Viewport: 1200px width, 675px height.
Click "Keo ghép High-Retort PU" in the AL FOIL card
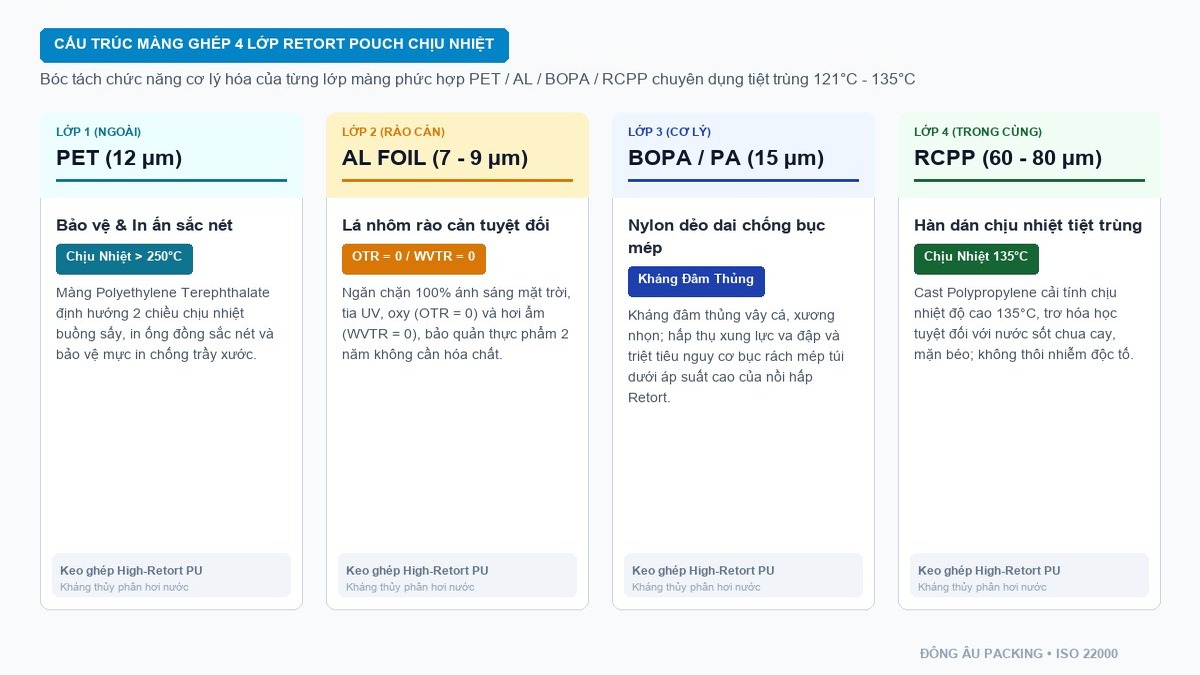417,570
